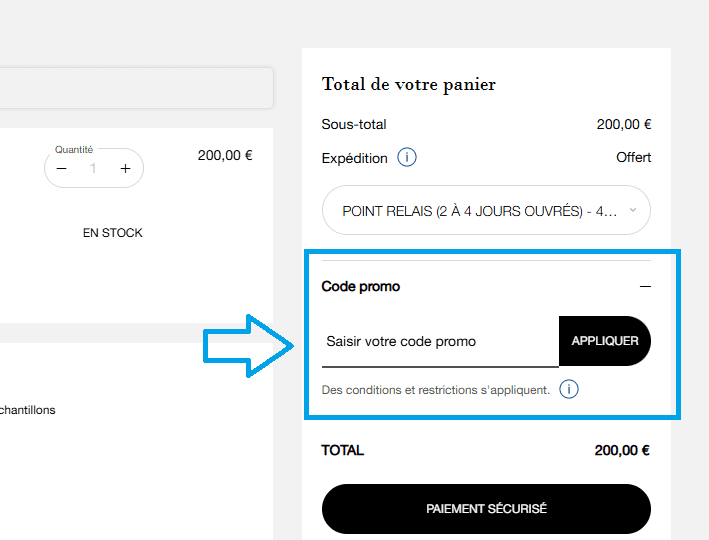Click the Code promo section header
This screenshot has height=540, width=709.
361,286
